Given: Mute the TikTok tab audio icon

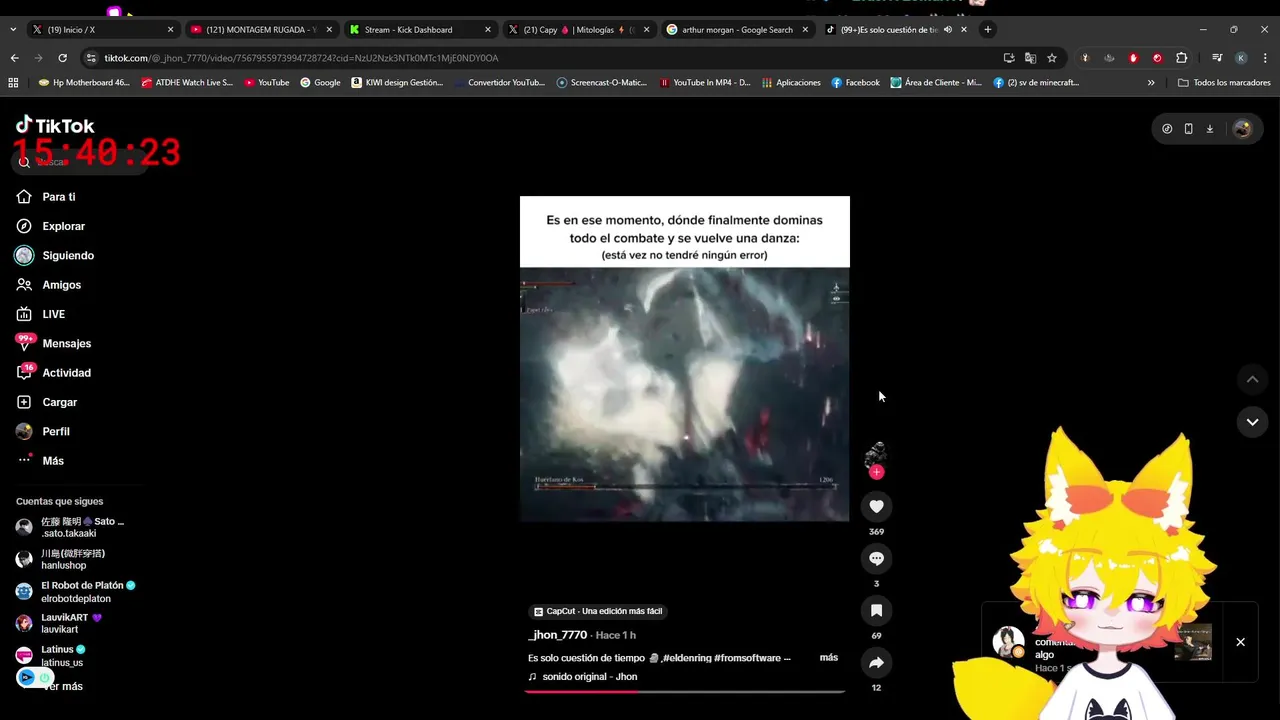Looking at the screenshot, I should pyautogui.click(x=948, y=29).
